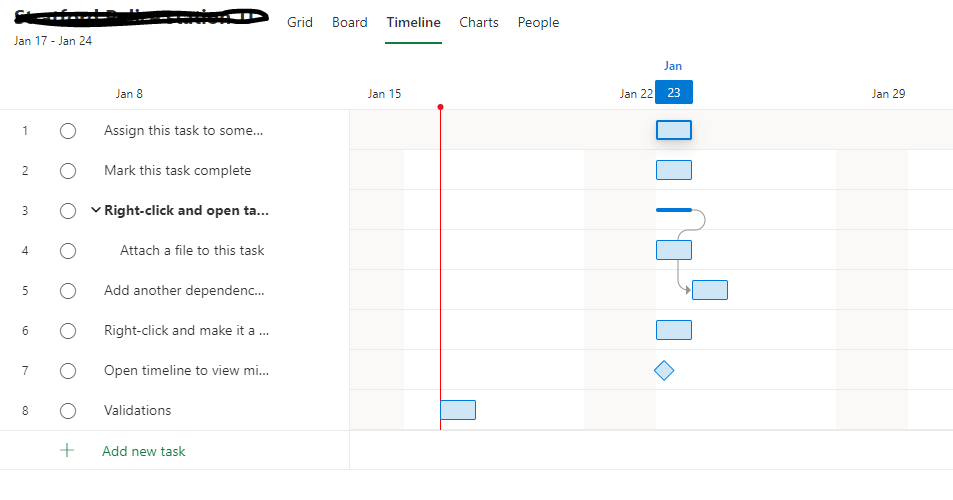
Task: Click 'Add new task' link
Action: coord(143,451)
